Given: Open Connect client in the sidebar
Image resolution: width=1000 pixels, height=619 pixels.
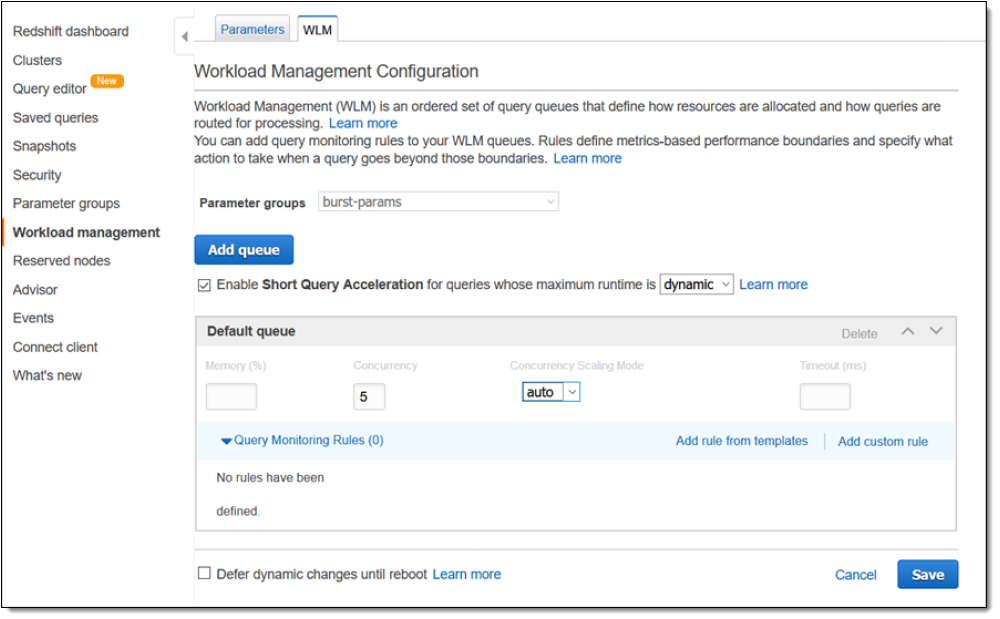Looking at the screenshot, I should tap(55, 347).
